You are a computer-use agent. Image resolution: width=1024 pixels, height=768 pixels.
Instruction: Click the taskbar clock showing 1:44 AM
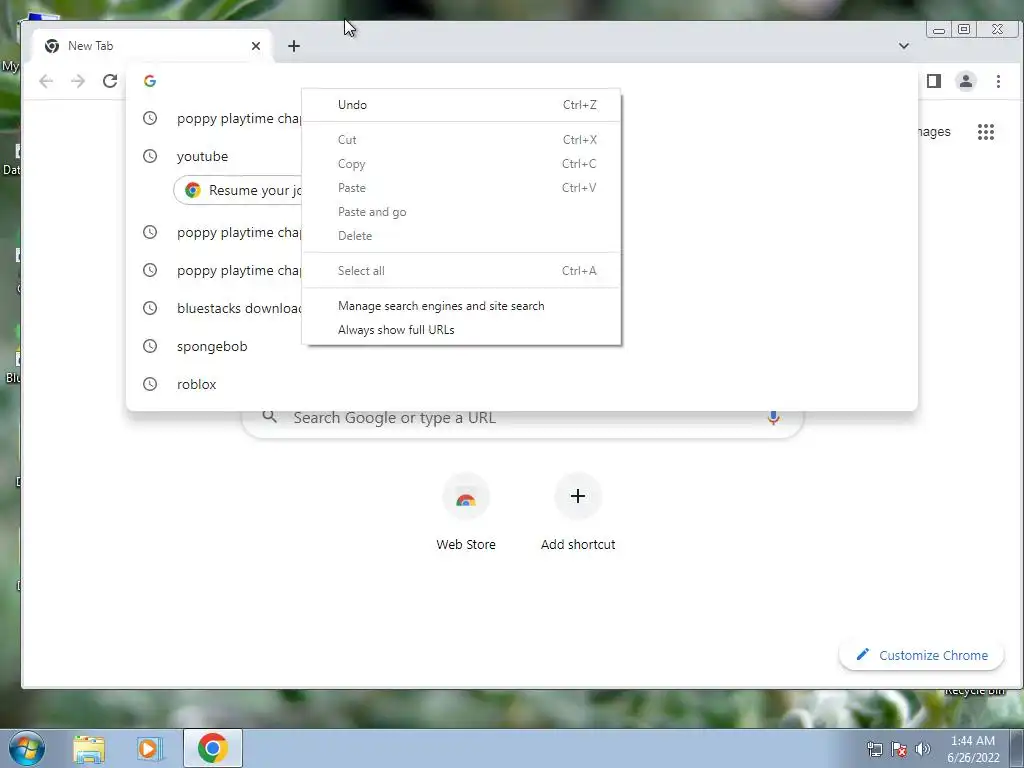tap(973, 749)
